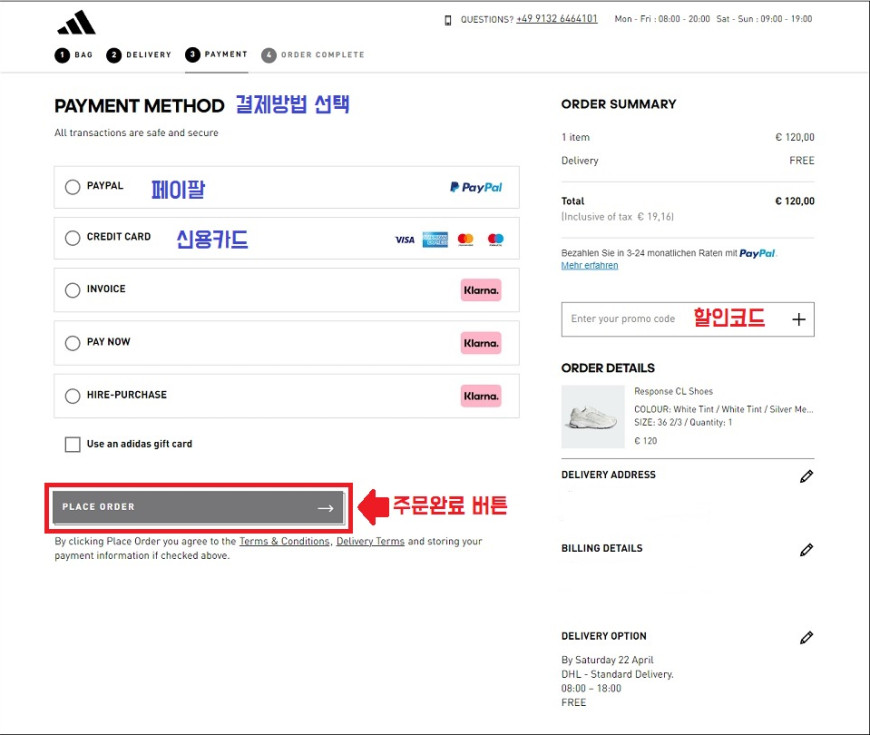The image size is (870, 735).
Task: Click the SIZE: 36 2/3 / Quantity: 1 text
Action: tap(683, 423)
